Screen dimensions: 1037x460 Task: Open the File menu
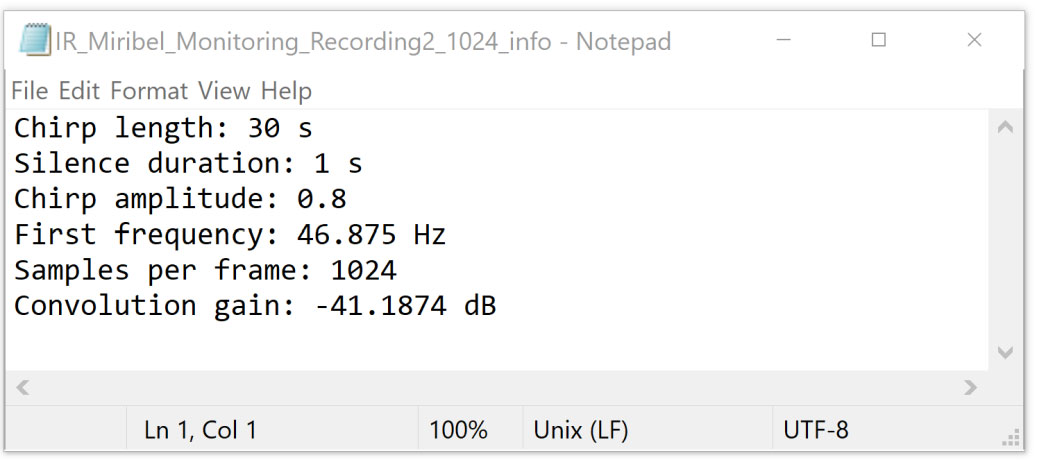(29, 91)
